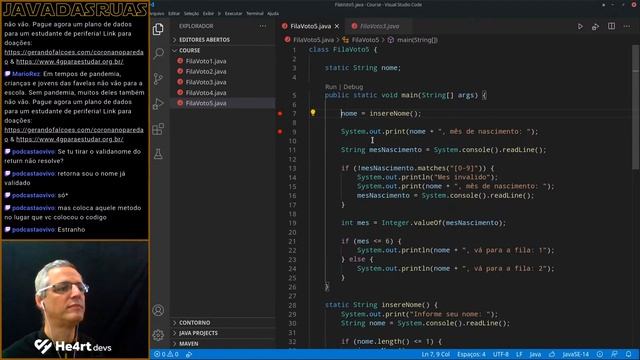This screenshot has height=360, width=640.
Task: Click the debug run icon in editor toolbar
Action: pyautogui.click(x=596, y=27)
